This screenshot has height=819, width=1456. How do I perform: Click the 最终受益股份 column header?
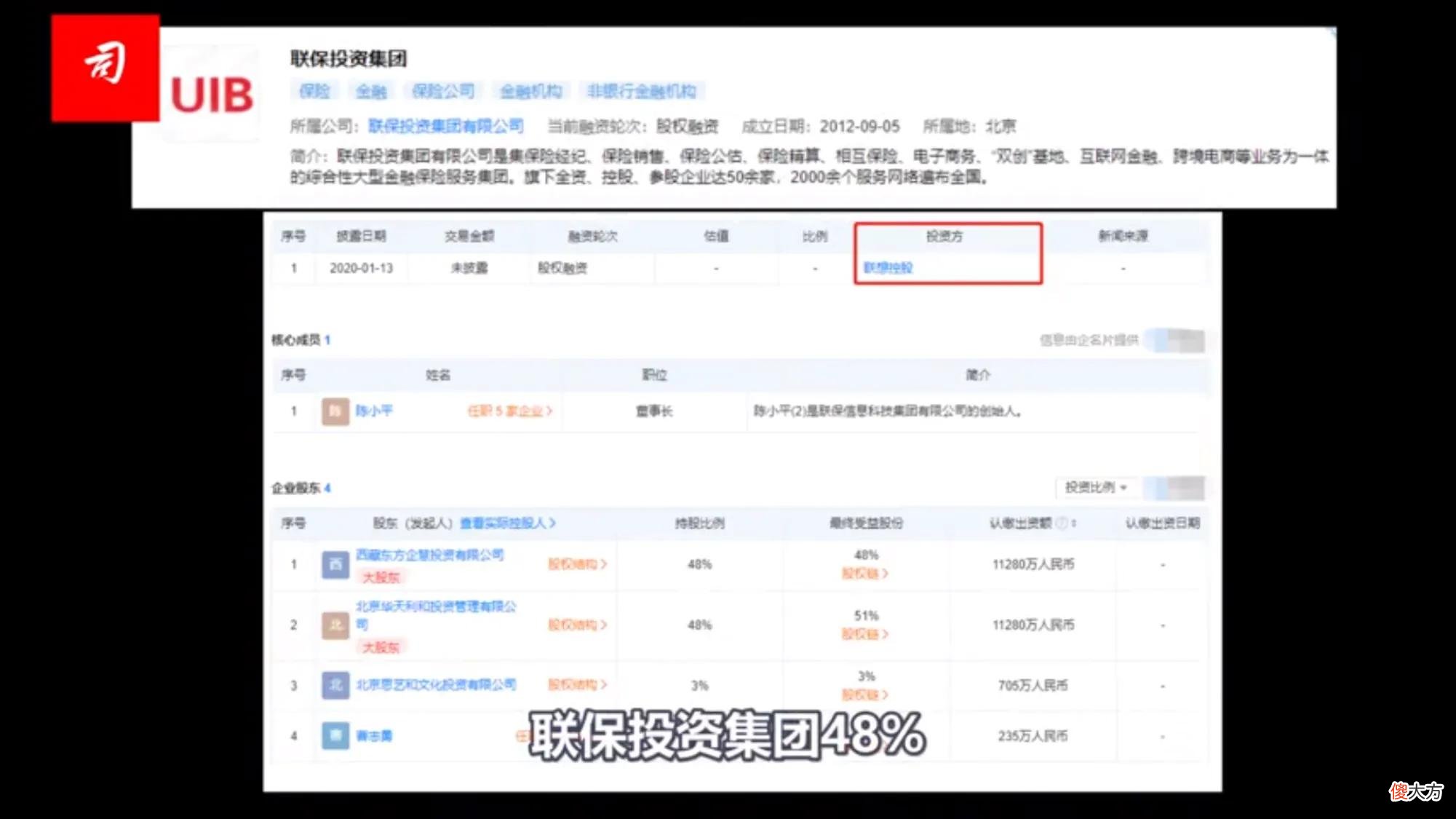(x=866, y=523)
